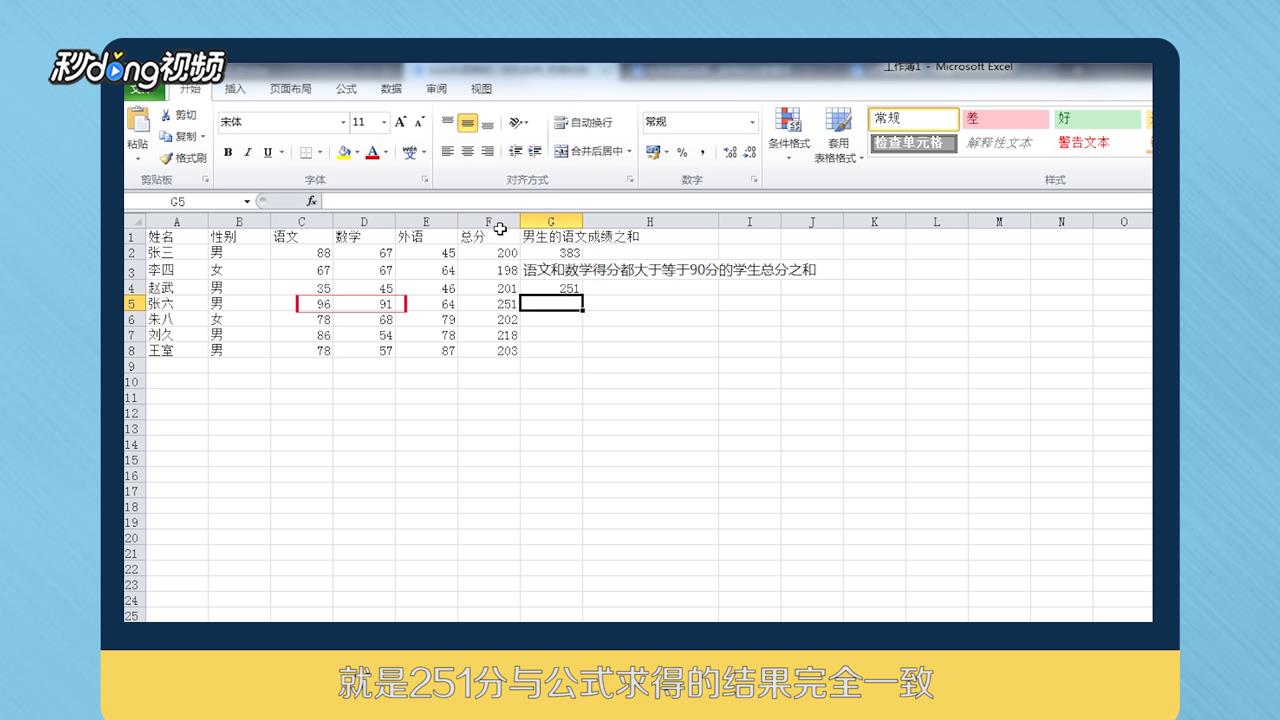Toggle middle vertical alignment

(467, 123)
